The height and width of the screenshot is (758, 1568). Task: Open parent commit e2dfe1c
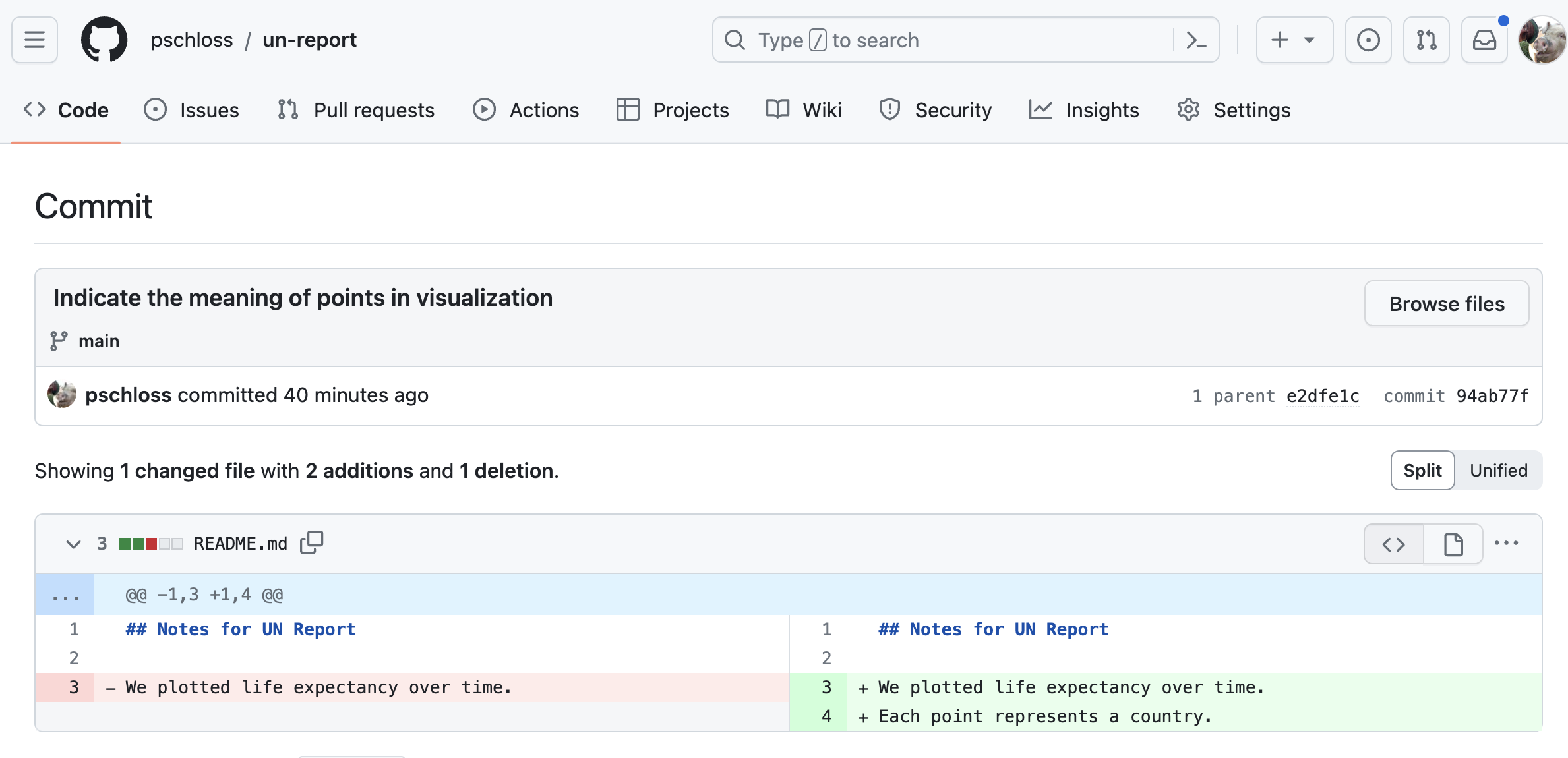(1323, 395)
